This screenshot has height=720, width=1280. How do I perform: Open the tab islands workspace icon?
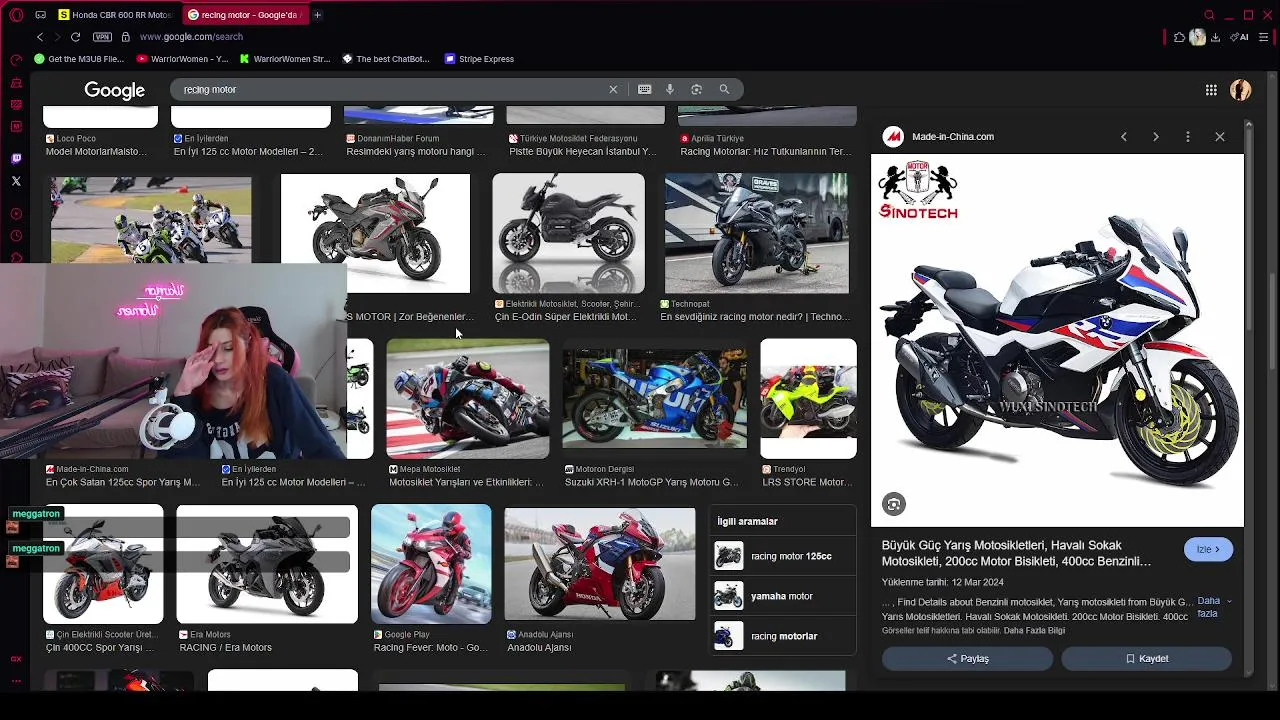(40, 15)
